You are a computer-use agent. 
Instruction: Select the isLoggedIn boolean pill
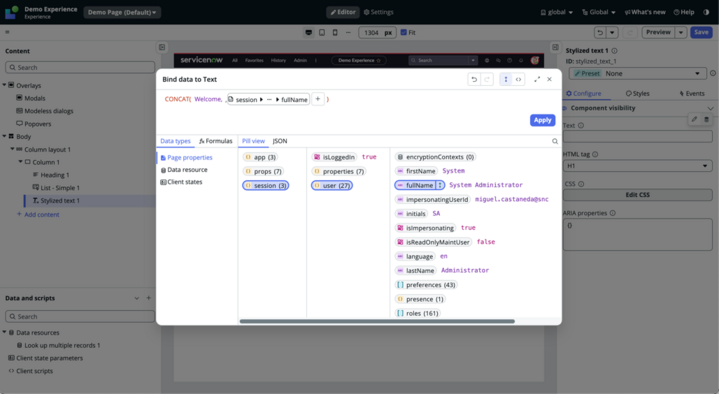coord(334,157)
